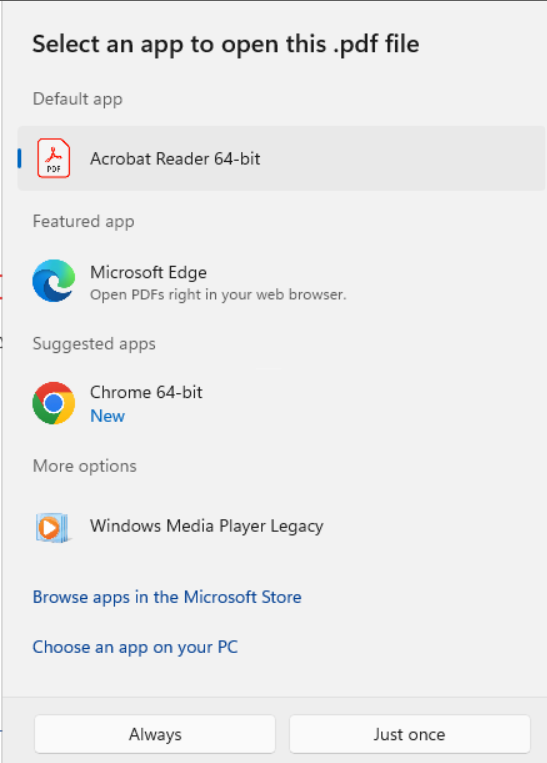Click the Chrome logo icon
This screenshot has height=763, width=547.
(54, 403)
